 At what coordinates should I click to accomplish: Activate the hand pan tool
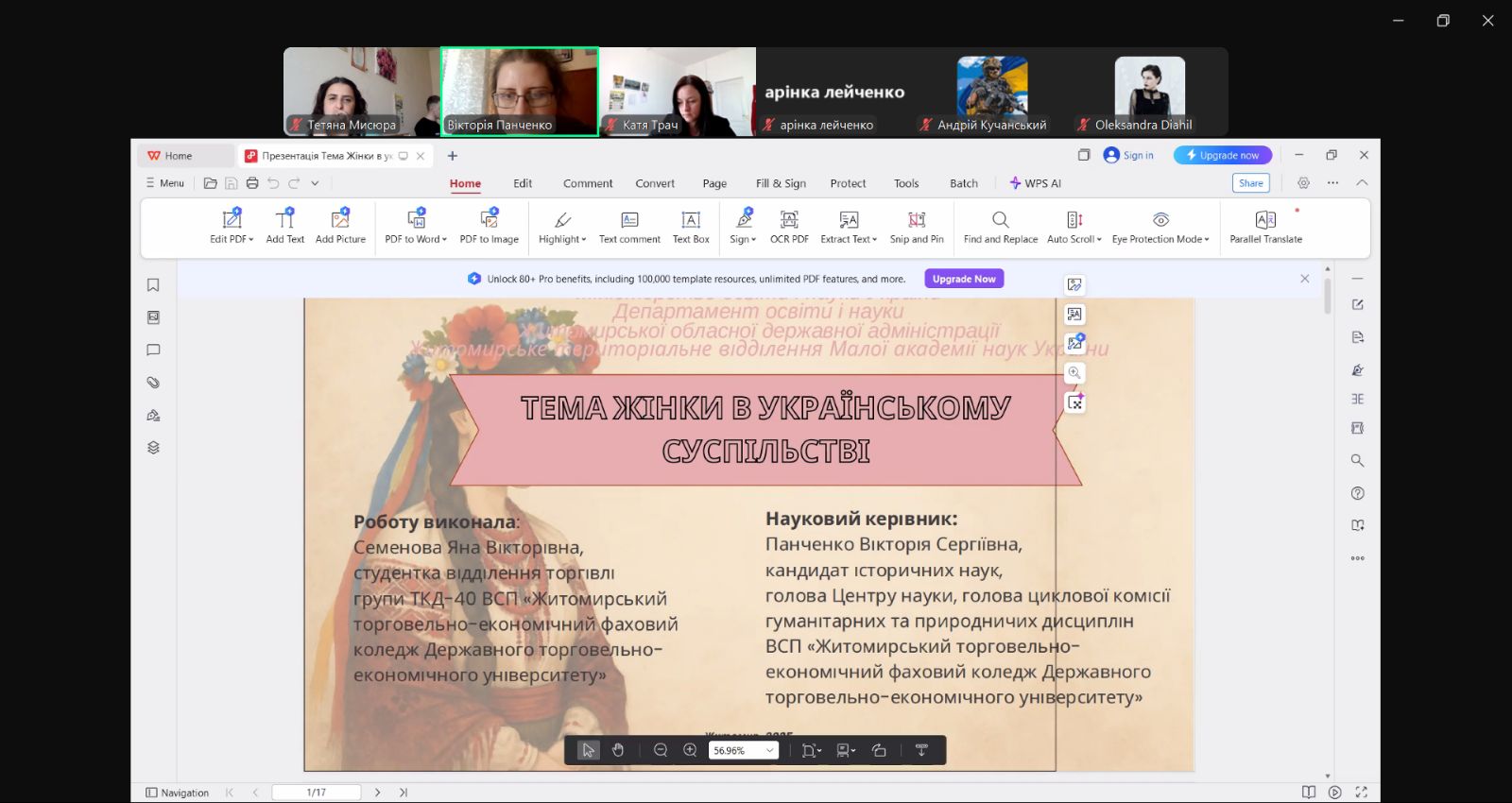[x=618, y=750]
